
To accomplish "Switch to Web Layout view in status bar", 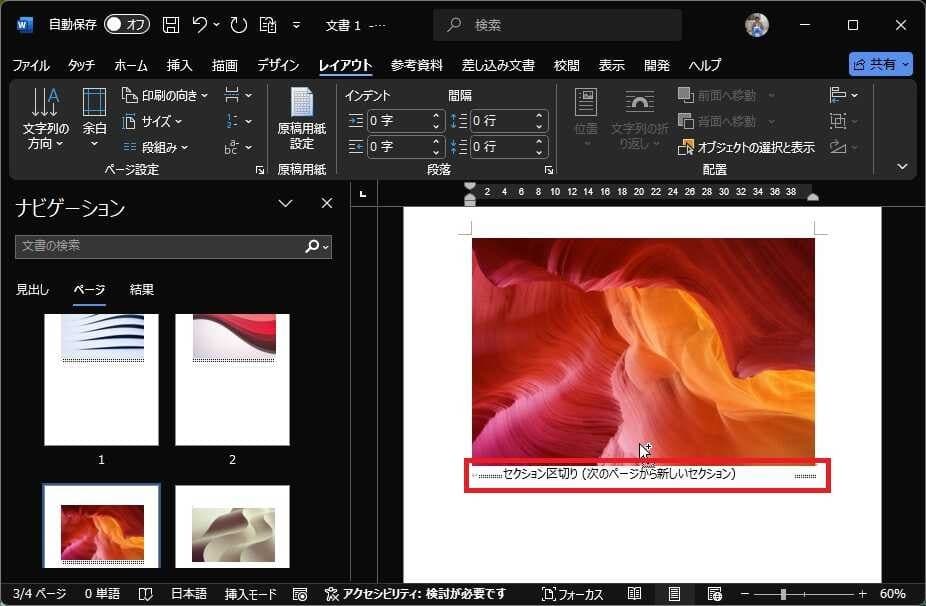I will (714, 594).
